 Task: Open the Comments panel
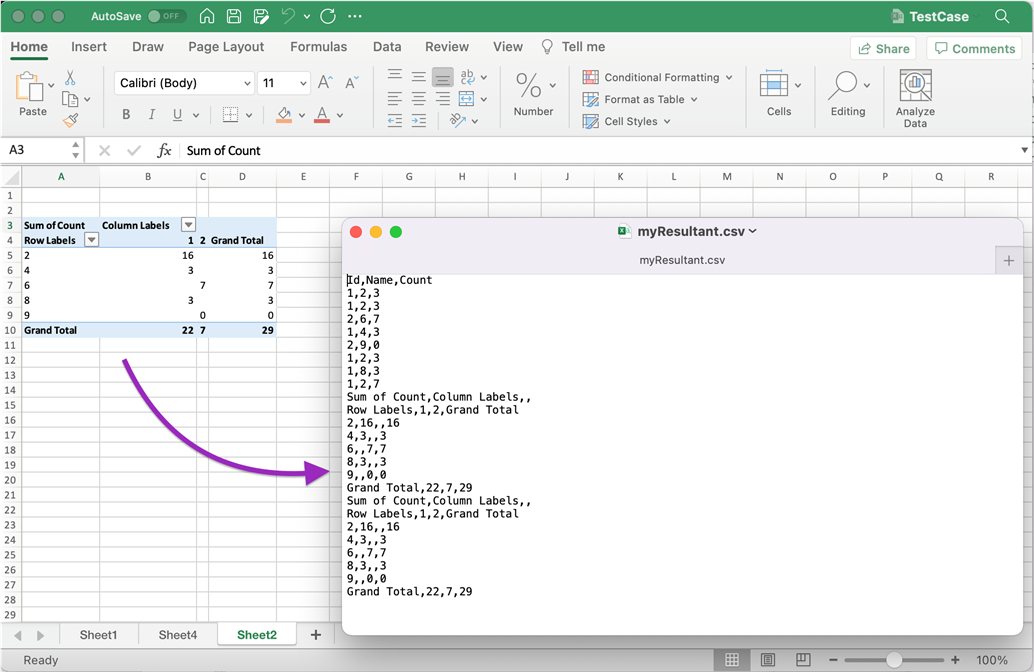pos(973,47)
